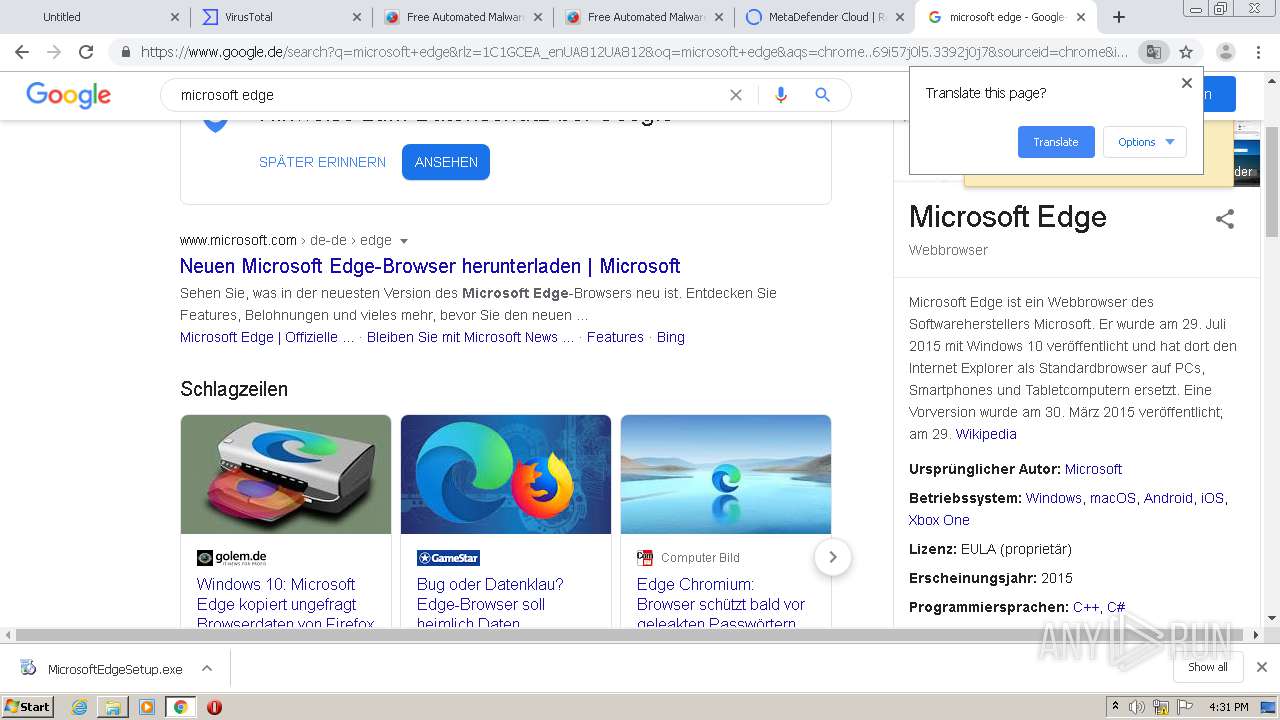Click Show all downloads
1280x720 pixels.
click(x=1208, y=667)
